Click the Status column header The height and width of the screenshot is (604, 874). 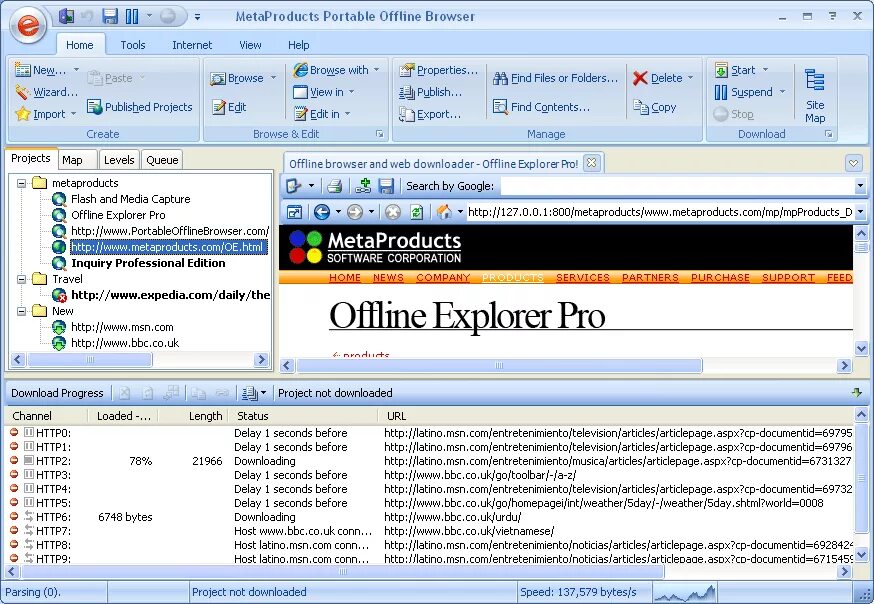[x=253, y=416]
